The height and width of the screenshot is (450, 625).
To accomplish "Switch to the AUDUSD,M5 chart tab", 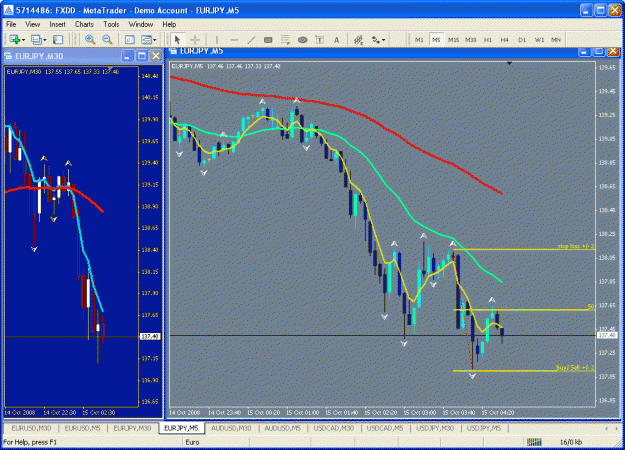I will [283, 428].
